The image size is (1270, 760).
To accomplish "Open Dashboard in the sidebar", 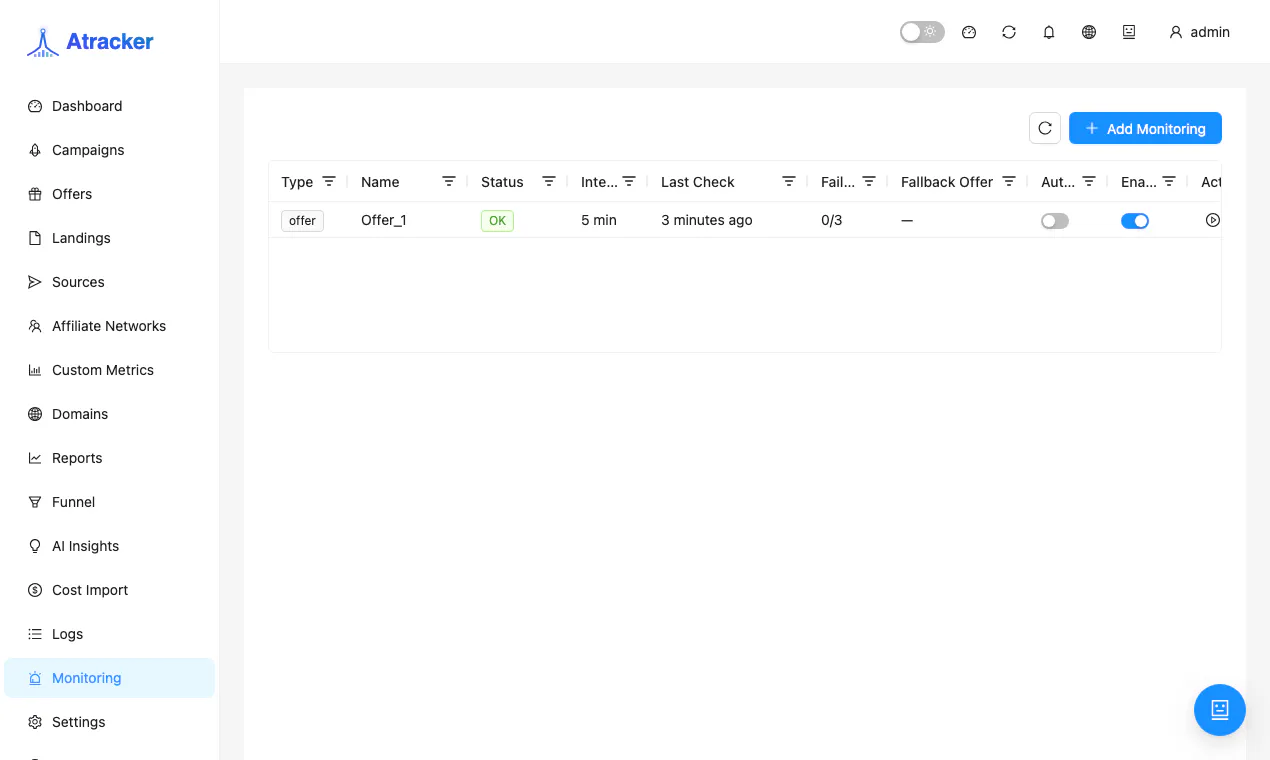I will [110, 106].
